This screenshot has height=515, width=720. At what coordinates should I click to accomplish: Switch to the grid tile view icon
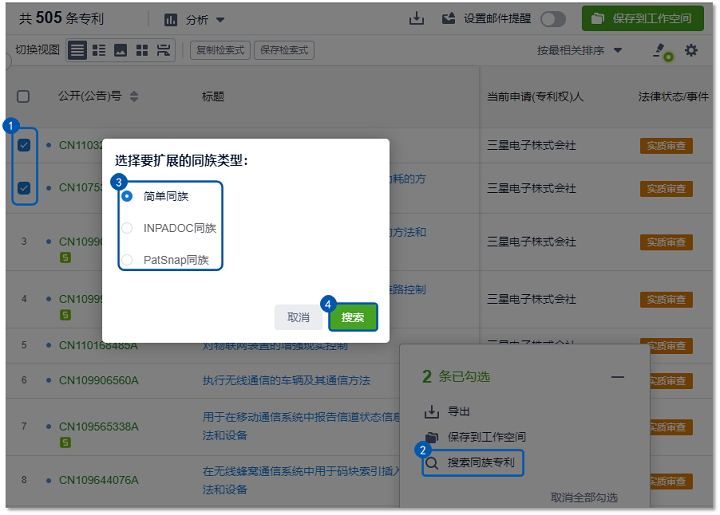point(142,50)
